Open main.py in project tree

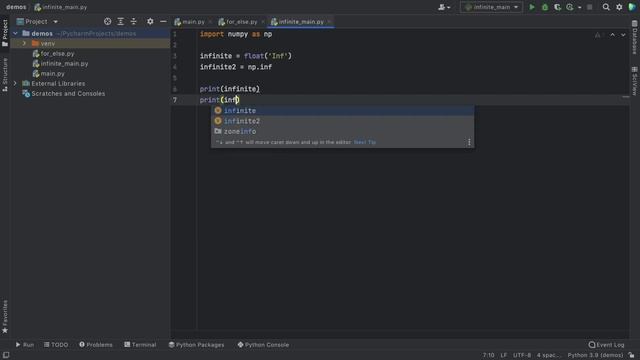(x=52, y=73)
